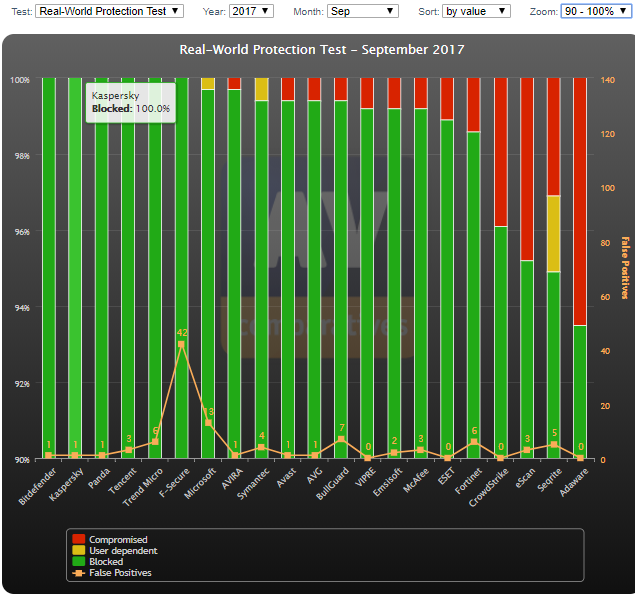Change the Zoom 90 - 100% dropdown
The height and width of the screenshot is (599, 635).
pos(596,11)
